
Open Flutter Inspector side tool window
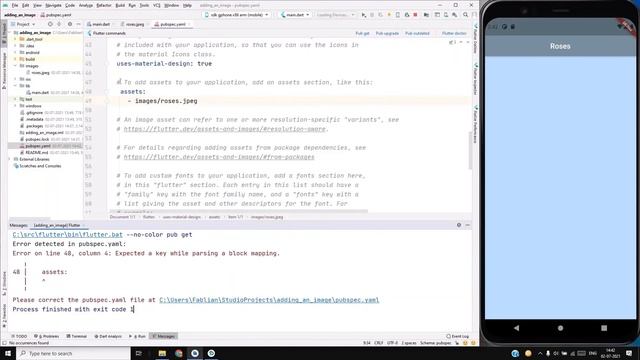click(x=476, y=79)
